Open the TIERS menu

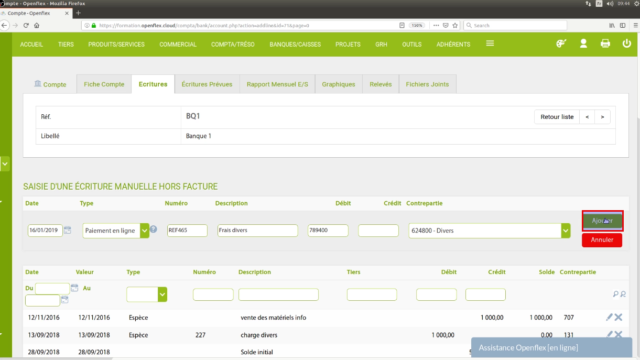coord(66,44)
